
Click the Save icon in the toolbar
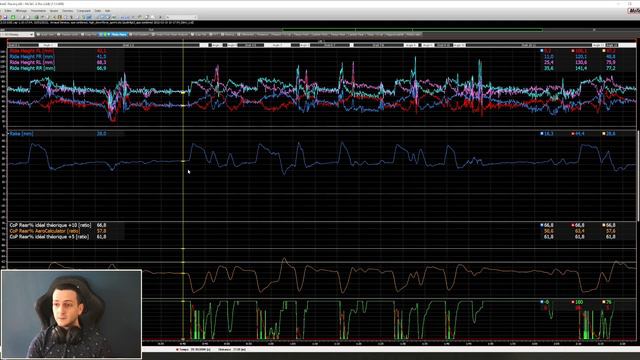(x=5, y=17)
